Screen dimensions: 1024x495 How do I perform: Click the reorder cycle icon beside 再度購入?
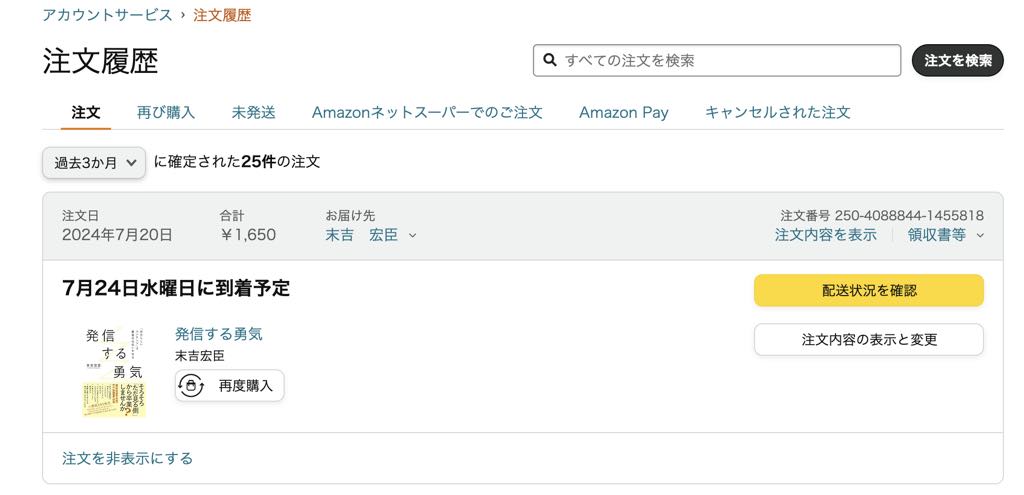coord(191,385)
